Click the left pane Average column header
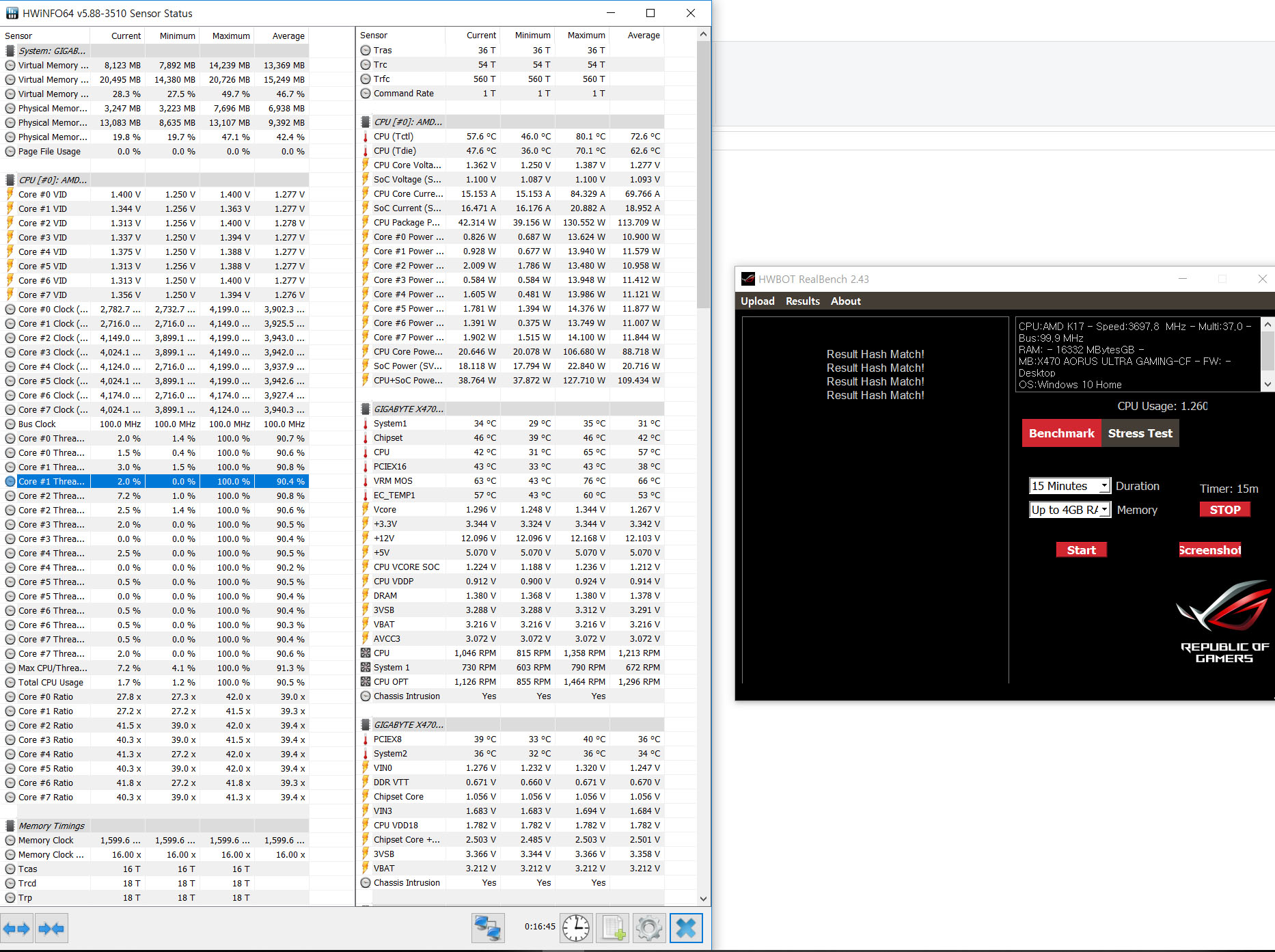1275x952 pixels. click(x=282, y=36)
